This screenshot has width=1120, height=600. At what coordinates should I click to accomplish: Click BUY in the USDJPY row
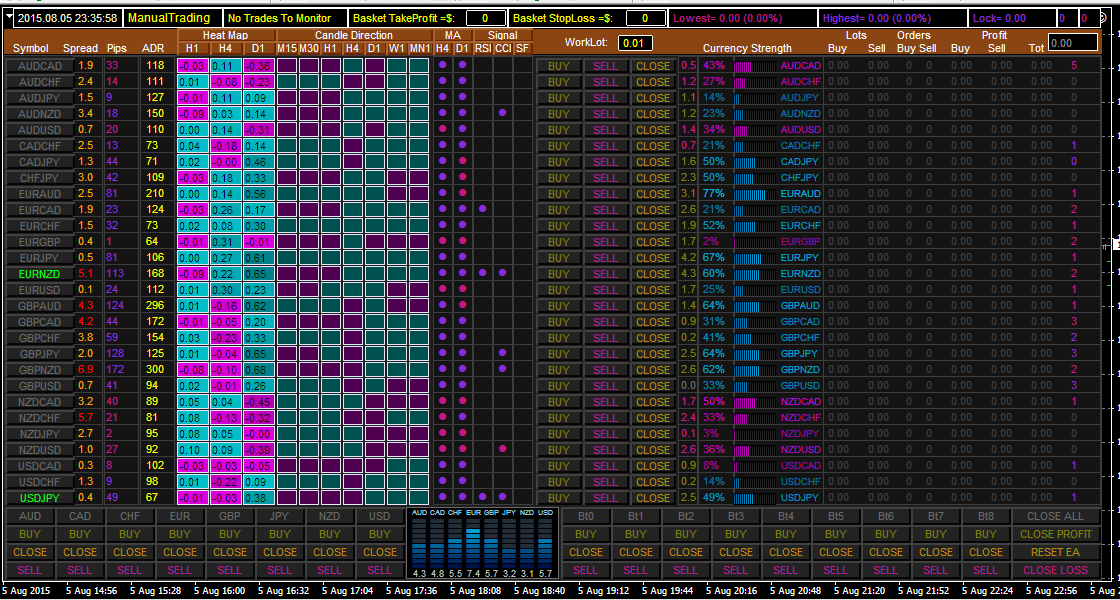pyautogui.click(x=559, y=497)
